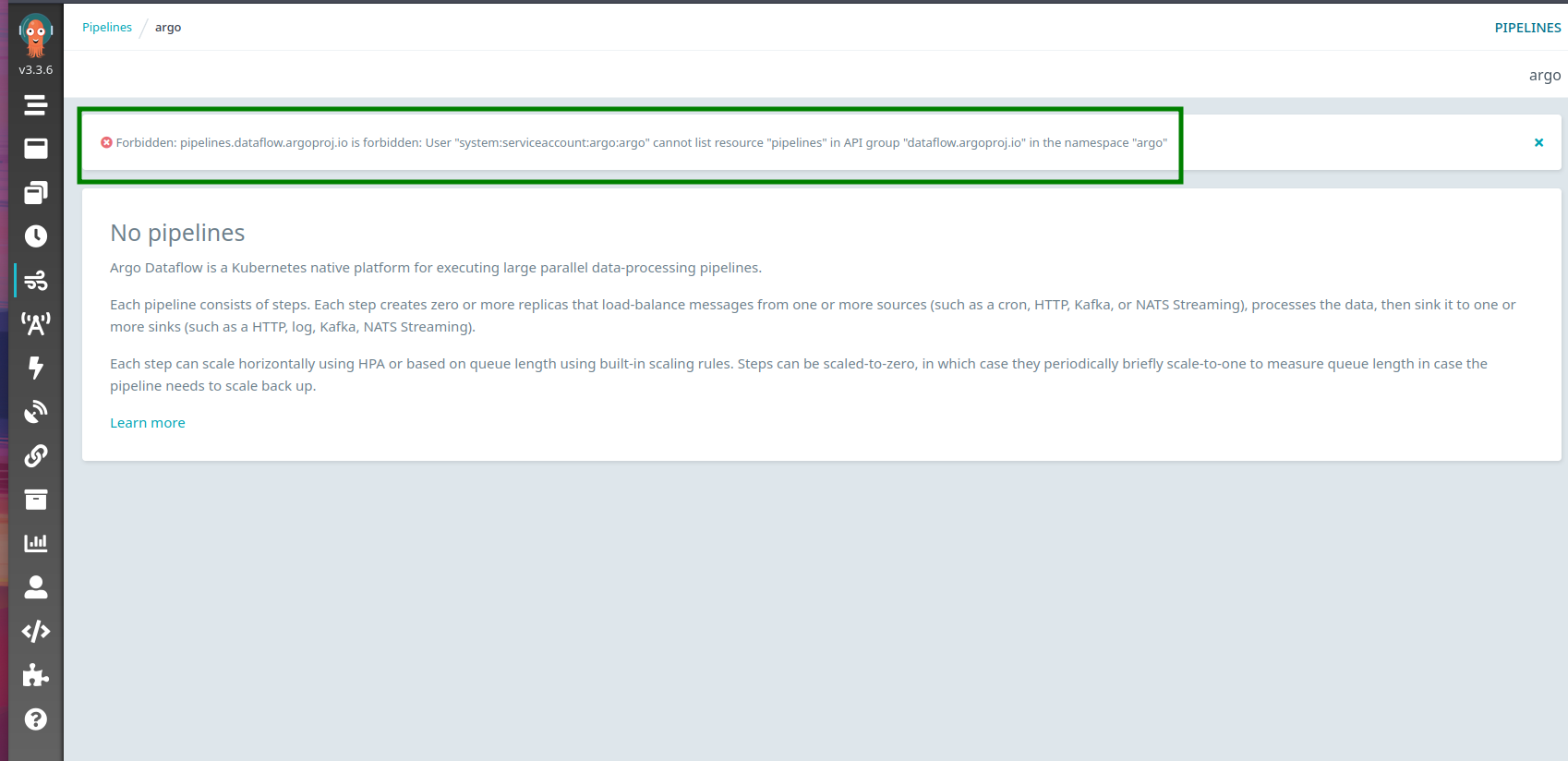Open Event Sources satellite dish icon

pyautogui.click(x=36, y=412)
